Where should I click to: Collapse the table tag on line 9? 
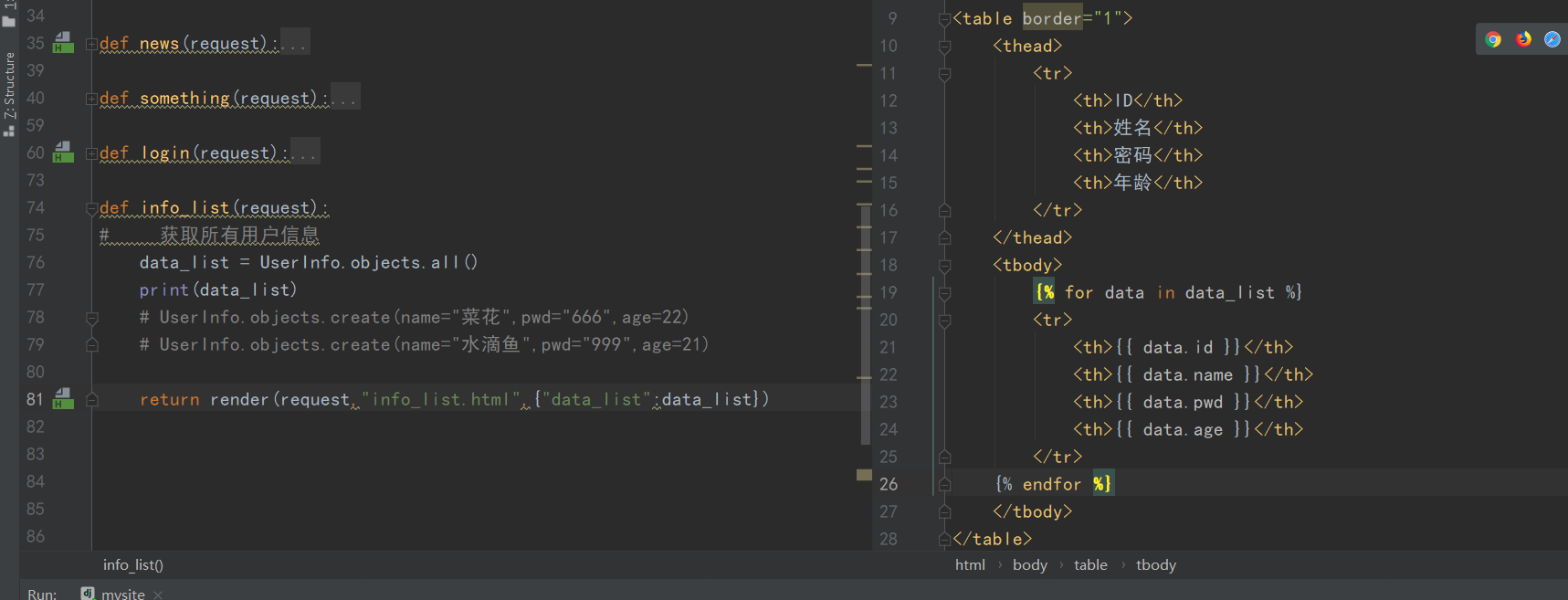945,19
